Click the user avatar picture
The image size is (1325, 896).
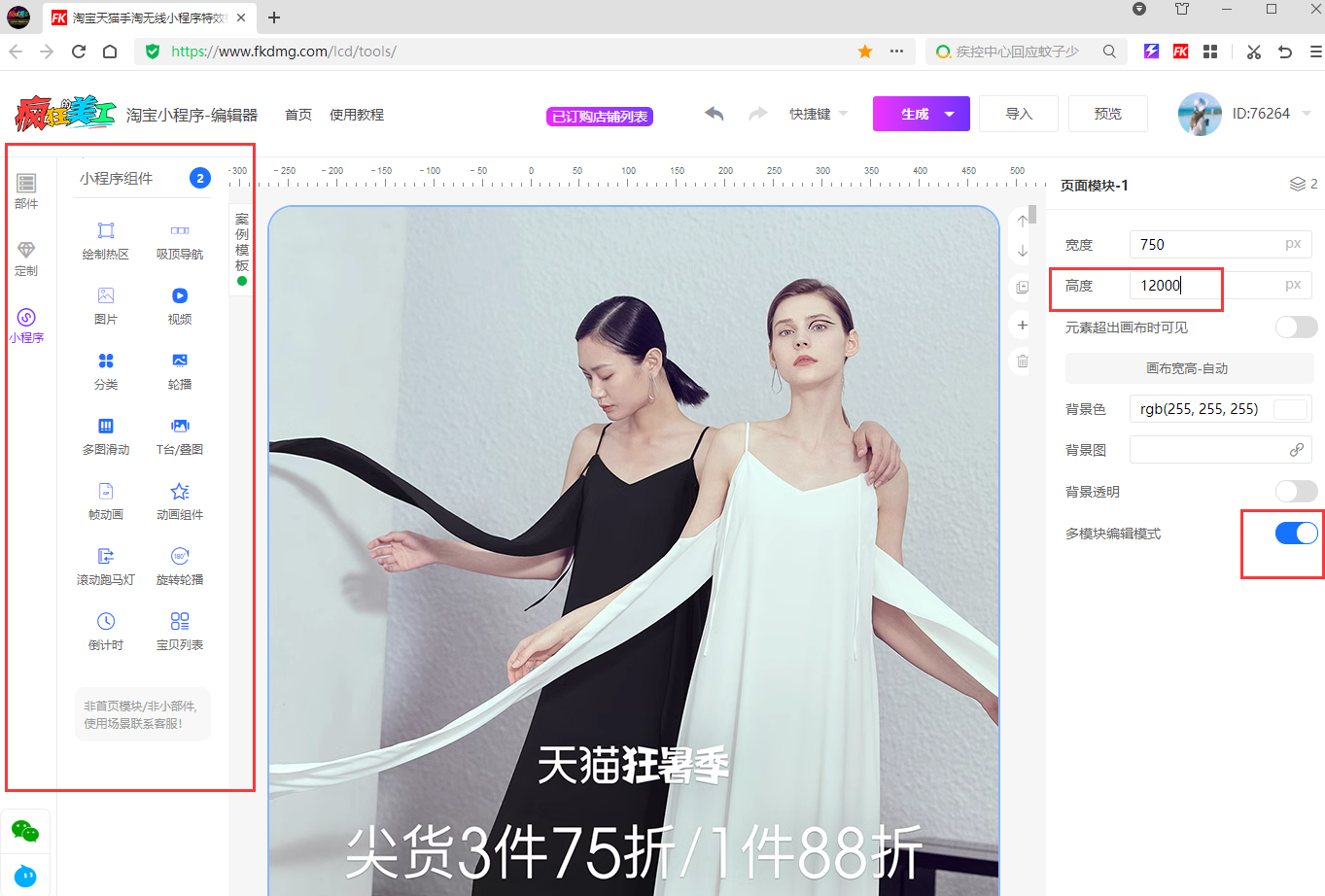1200,114
